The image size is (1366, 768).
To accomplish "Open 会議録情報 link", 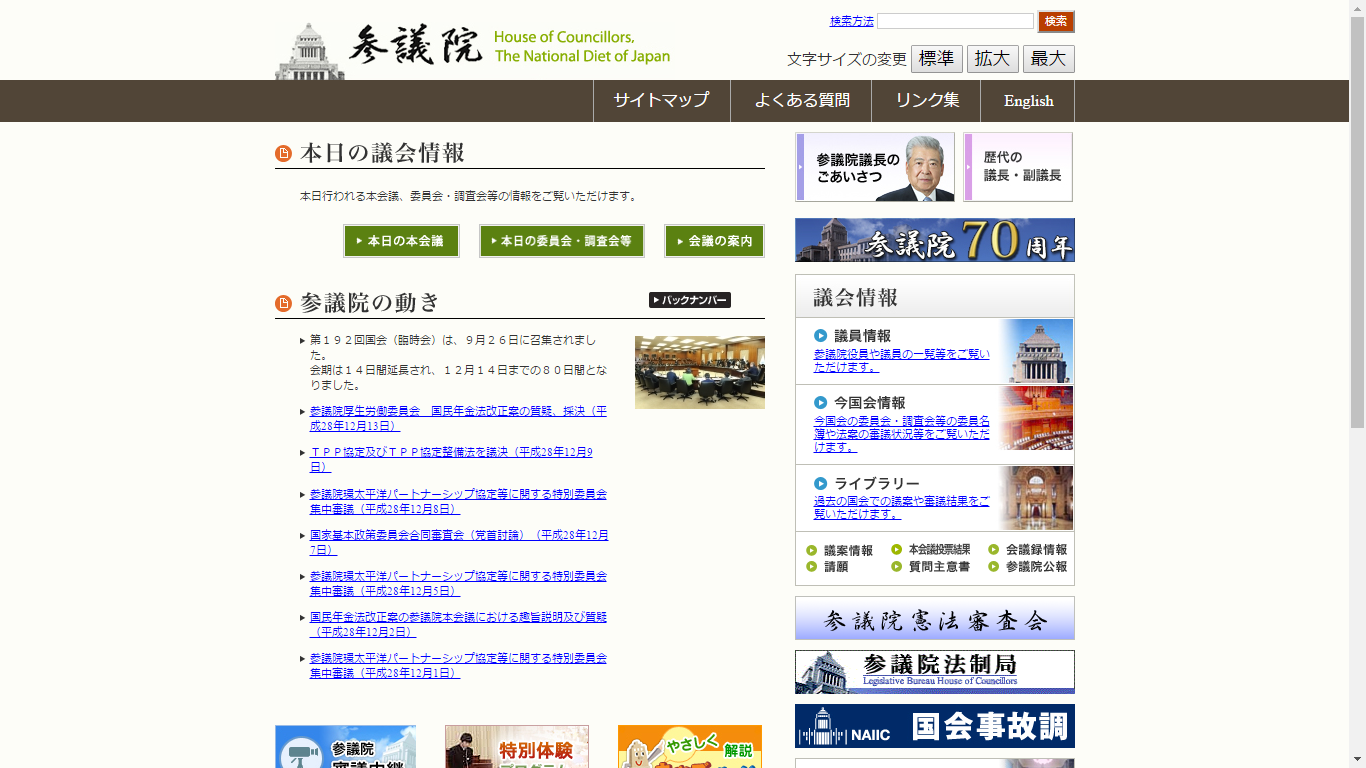I will (x=1036, y=549).
